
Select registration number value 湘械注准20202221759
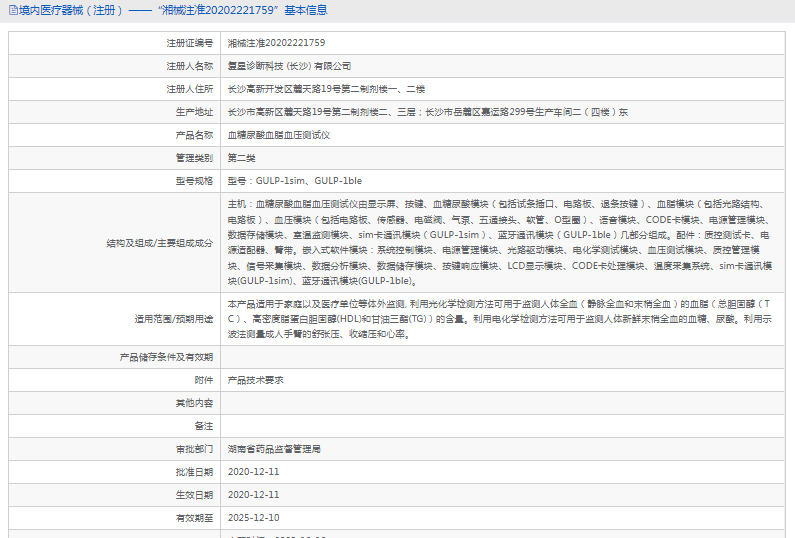[x=276, y=43]
